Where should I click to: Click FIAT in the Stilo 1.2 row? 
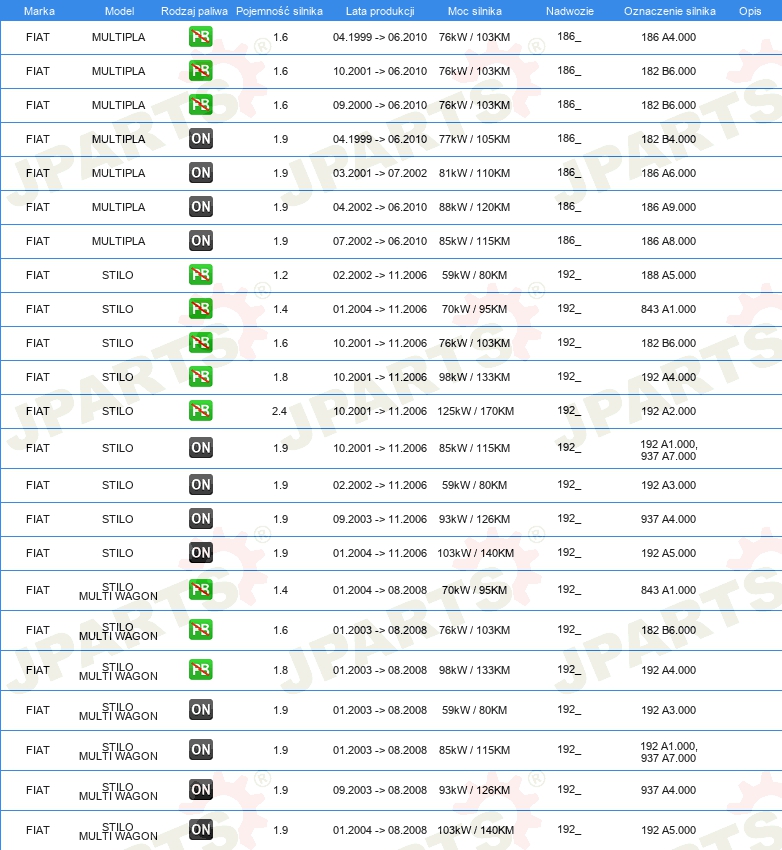[x=37, y=275]
